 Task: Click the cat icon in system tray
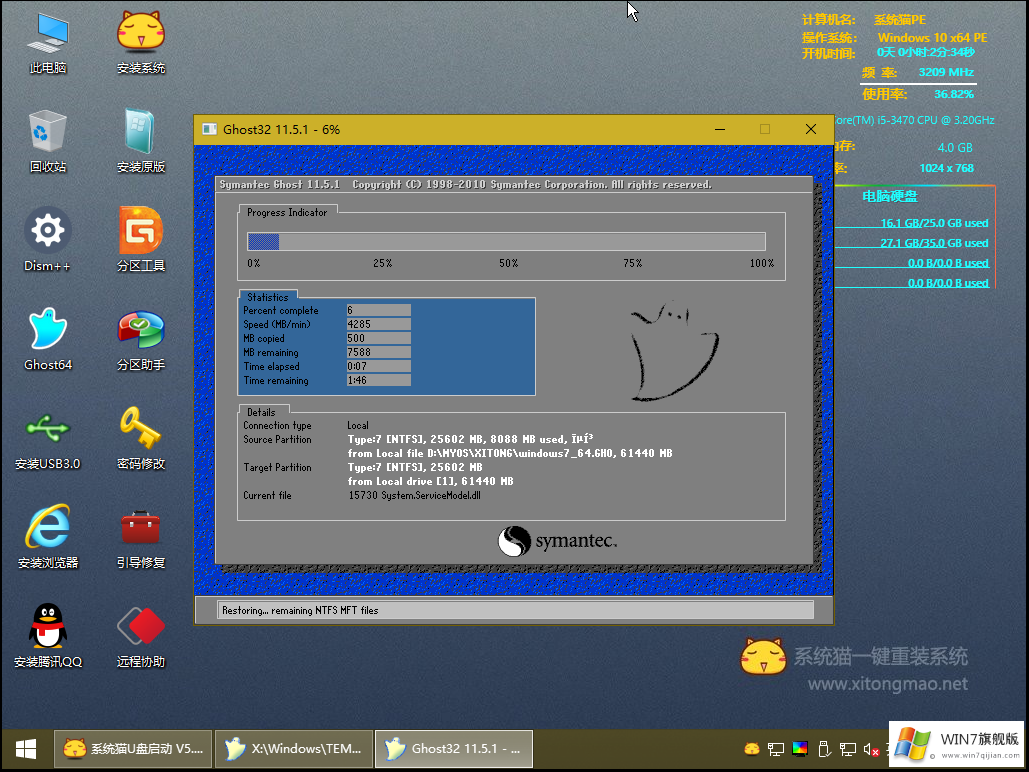coord(752,749)
